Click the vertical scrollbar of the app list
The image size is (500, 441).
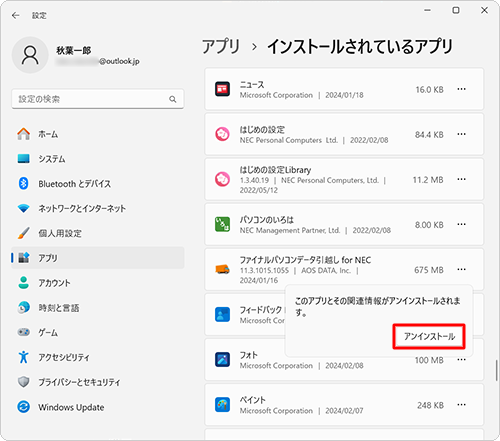[496, 370]
